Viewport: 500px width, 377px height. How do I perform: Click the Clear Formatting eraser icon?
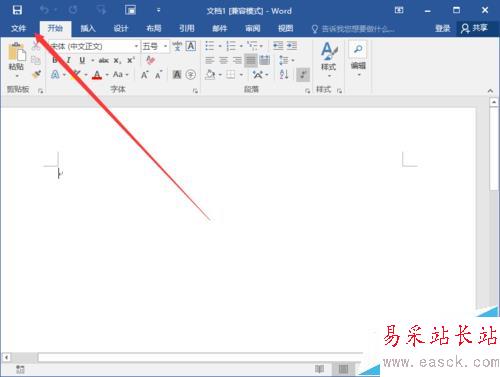coord(150,60)
